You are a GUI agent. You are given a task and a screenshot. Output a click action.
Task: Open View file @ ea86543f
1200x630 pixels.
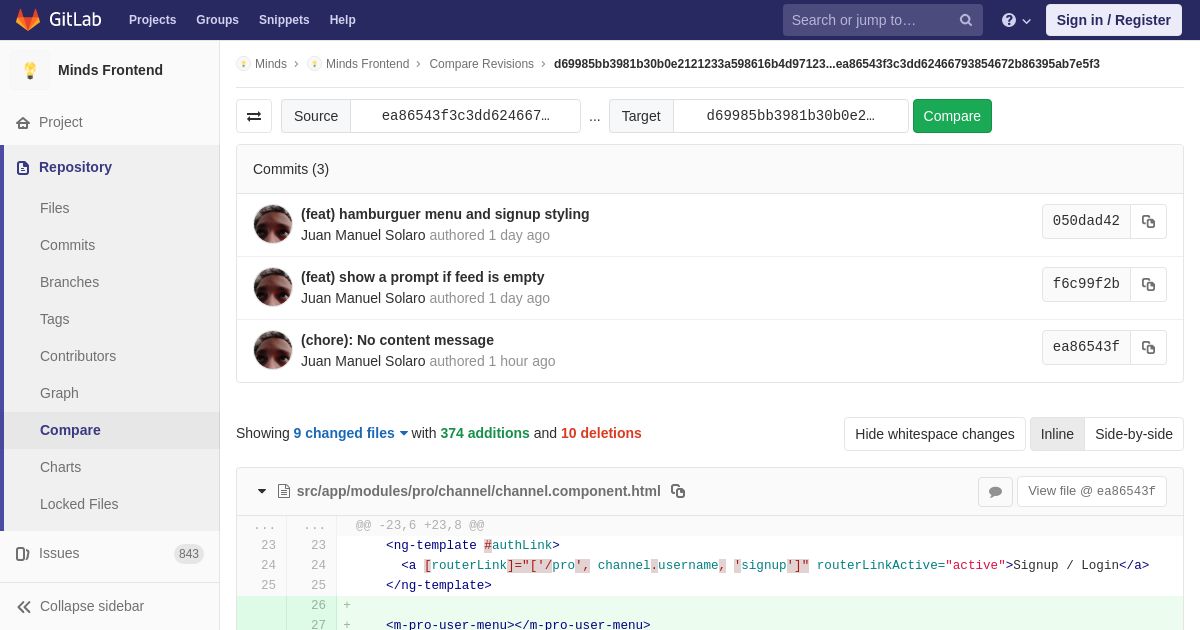[x=1092, y=491]
